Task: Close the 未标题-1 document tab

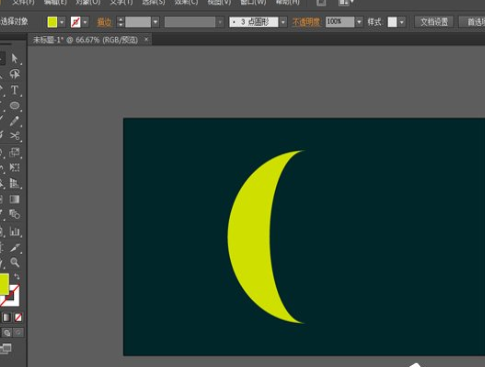Action: click(x=146, y=40)
